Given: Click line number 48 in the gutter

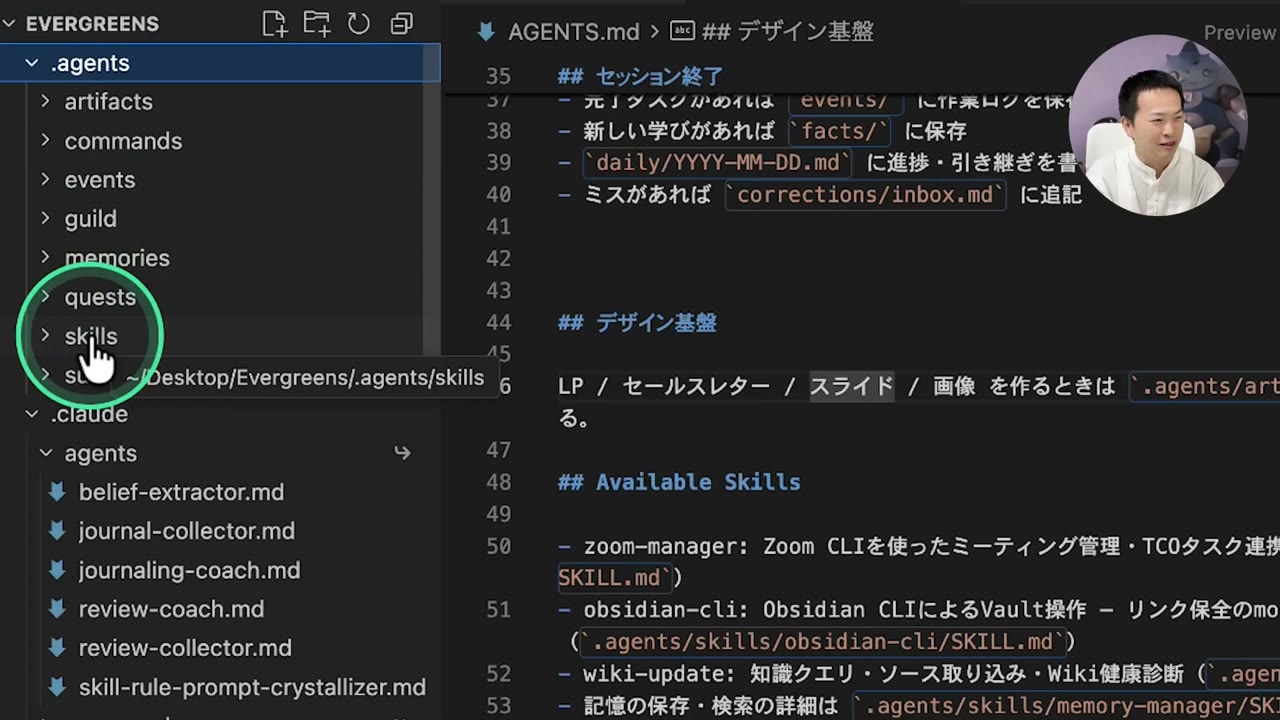Looking at the screenshot, I should 498,482.
